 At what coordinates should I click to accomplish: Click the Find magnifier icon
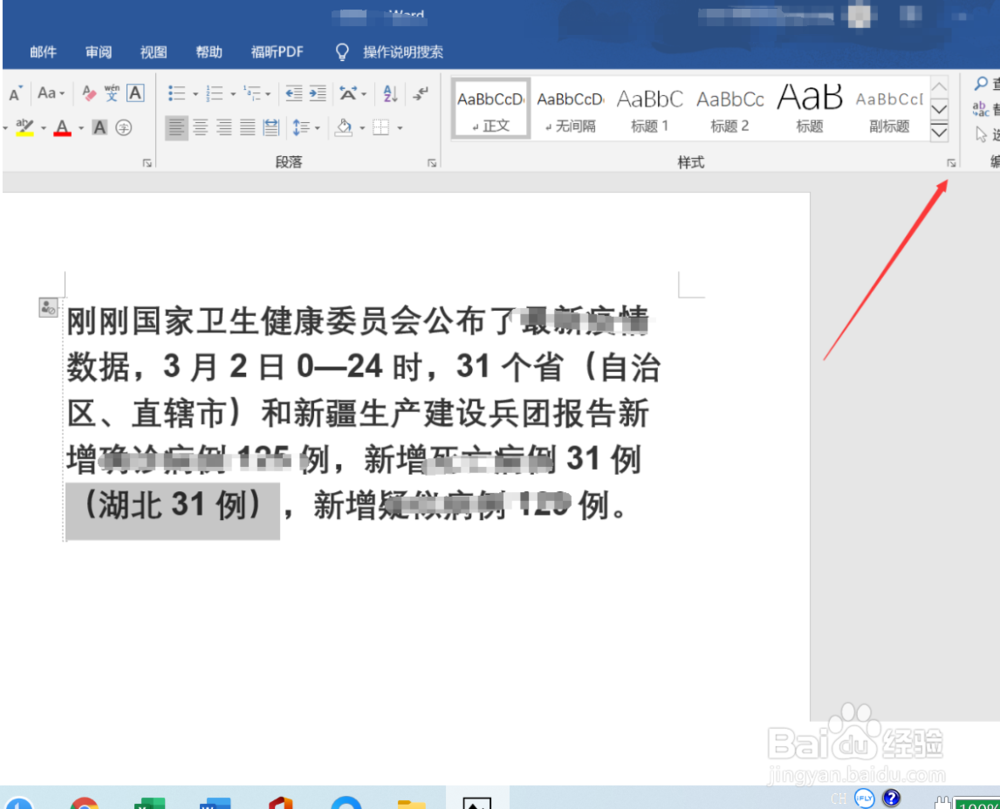click(x=981, y=84)
